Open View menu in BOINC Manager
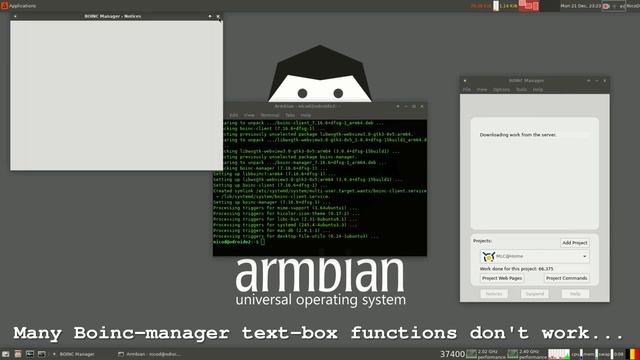Screen dimensions: 640x360 click(x=482, y=89)
